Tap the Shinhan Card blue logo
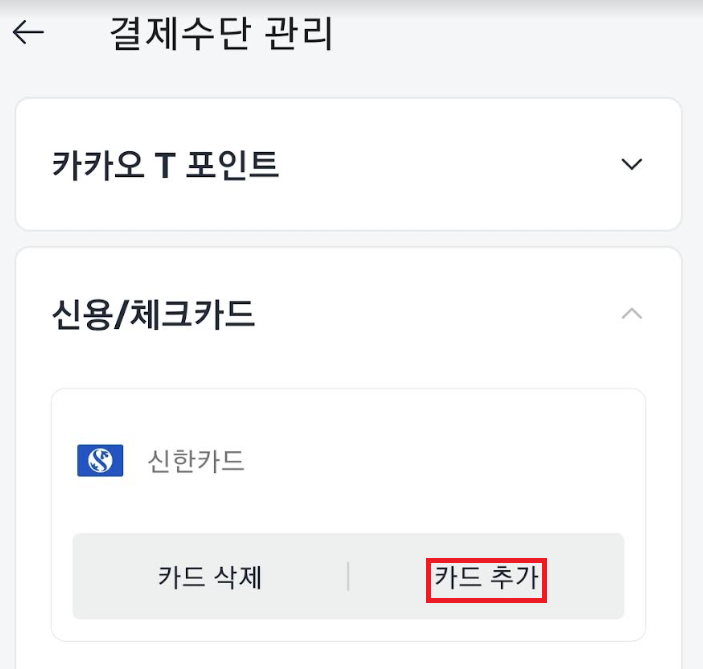Image resolution: width=703 pixels, height=669 pixels. tap(100, 460)
